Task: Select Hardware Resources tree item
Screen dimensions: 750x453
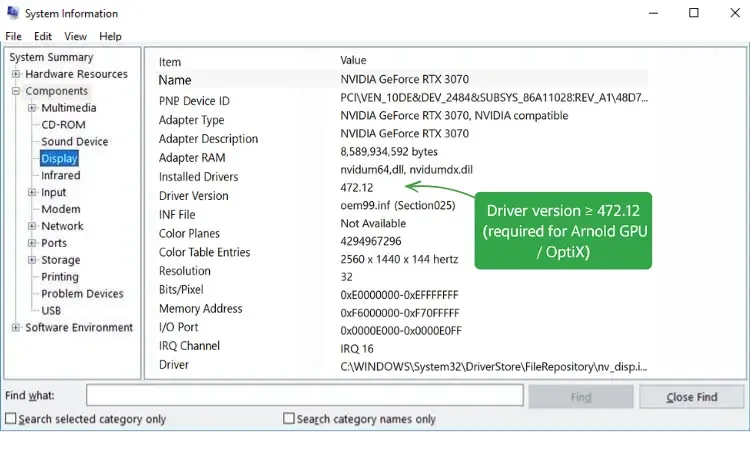Action: 77,74
